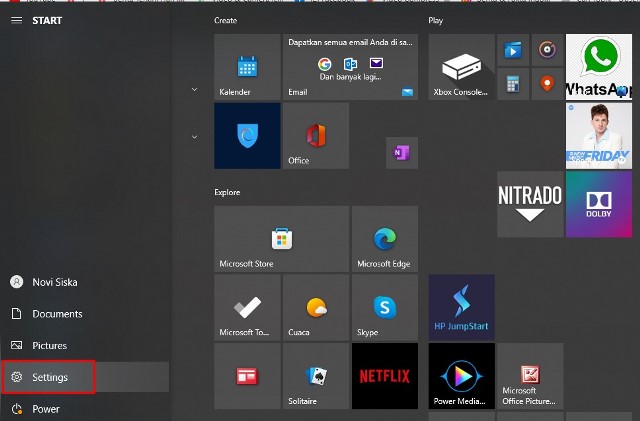This screenshot has width=640, height=421.
Task: Open Microsoft Office Picture Manager tile
Action: tap(530, 376)
